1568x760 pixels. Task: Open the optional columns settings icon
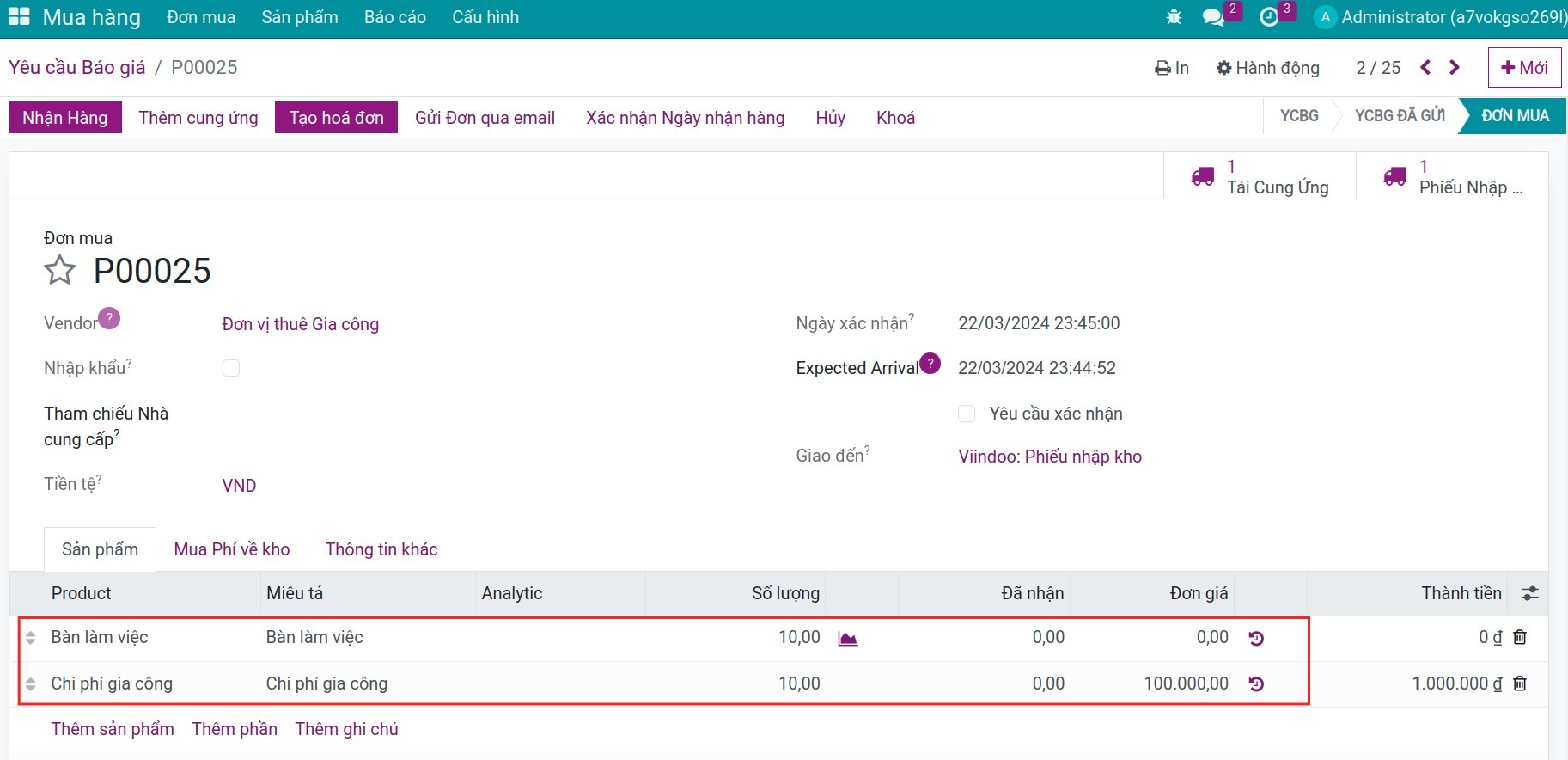coord(1529,593)
